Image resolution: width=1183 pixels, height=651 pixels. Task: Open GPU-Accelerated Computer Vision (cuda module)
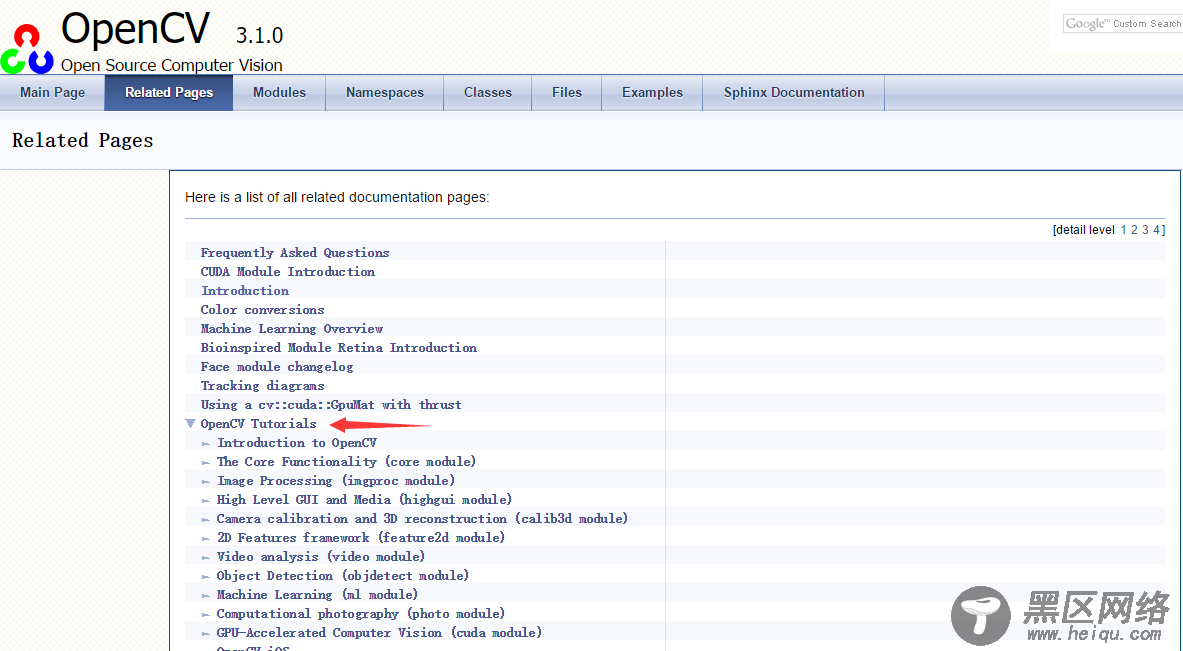point(379,633)
